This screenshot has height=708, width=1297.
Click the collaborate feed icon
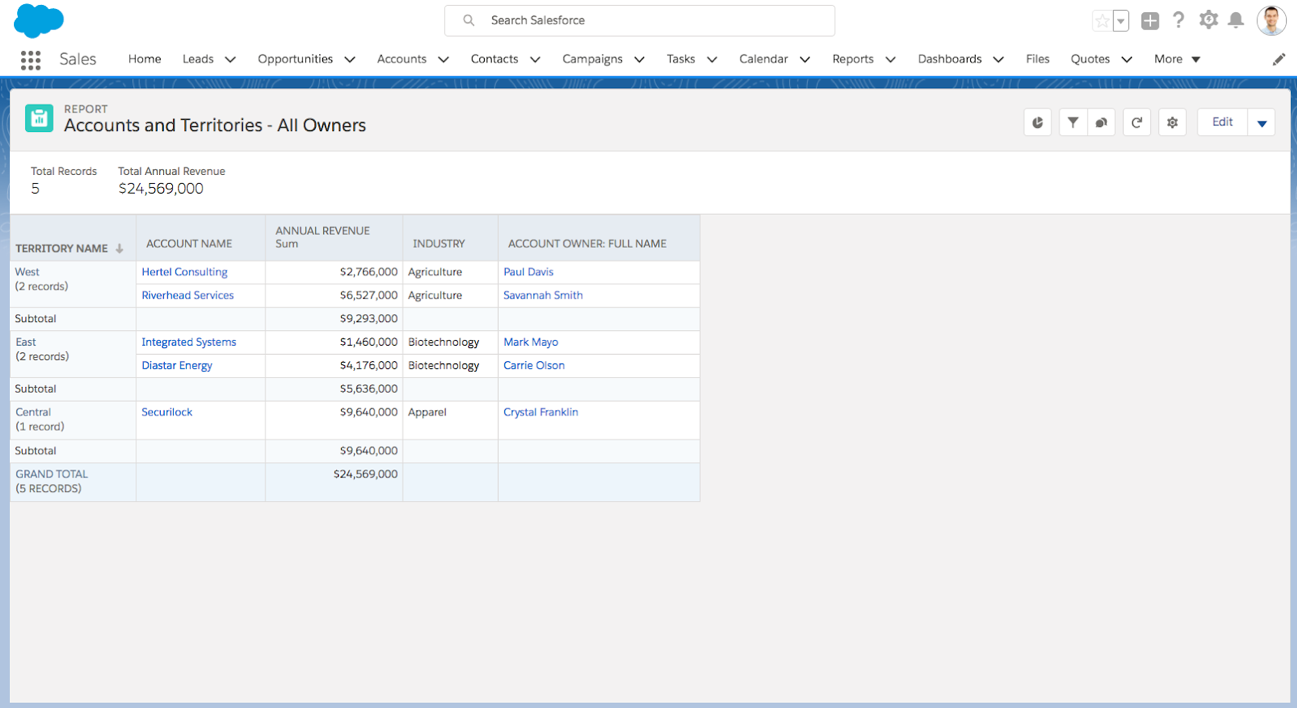point(1101,123)
